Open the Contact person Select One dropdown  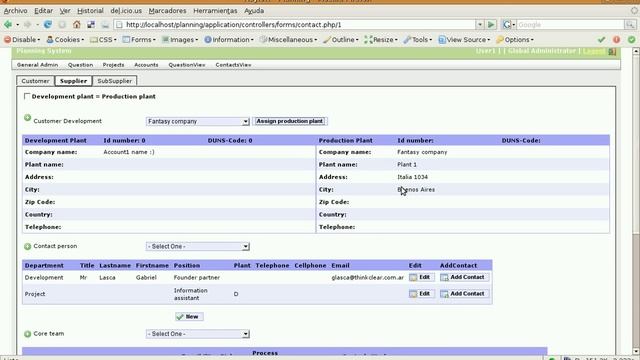pyautogui.click(x=198, y=247)
